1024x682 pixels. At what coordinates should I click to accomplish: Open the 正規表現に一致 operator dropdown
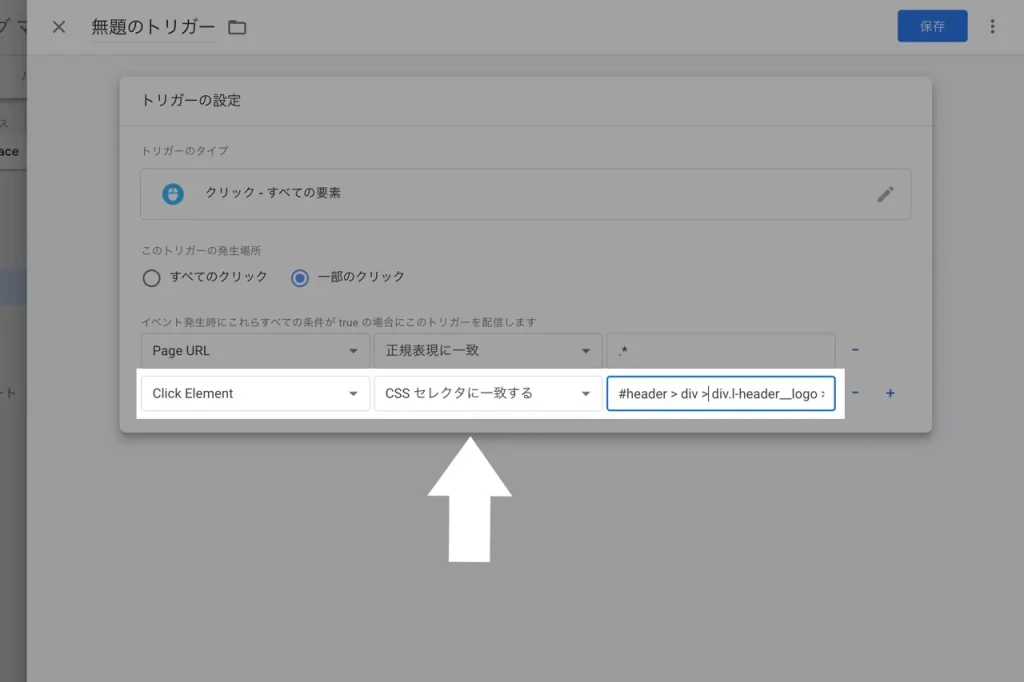point(488,351)
